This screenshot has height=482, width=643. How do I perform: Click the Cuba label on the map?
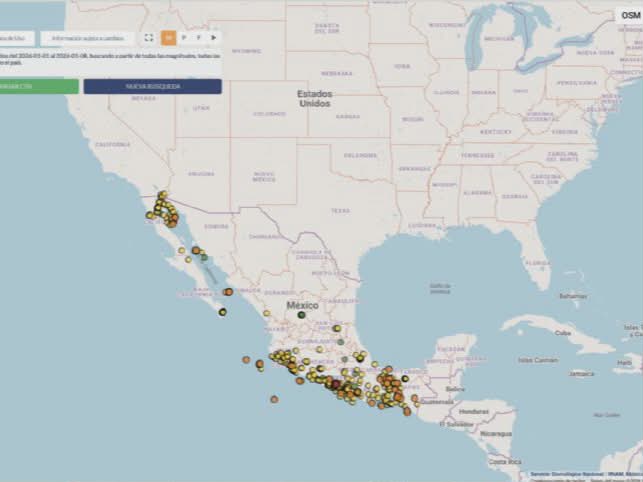[563, 332]
